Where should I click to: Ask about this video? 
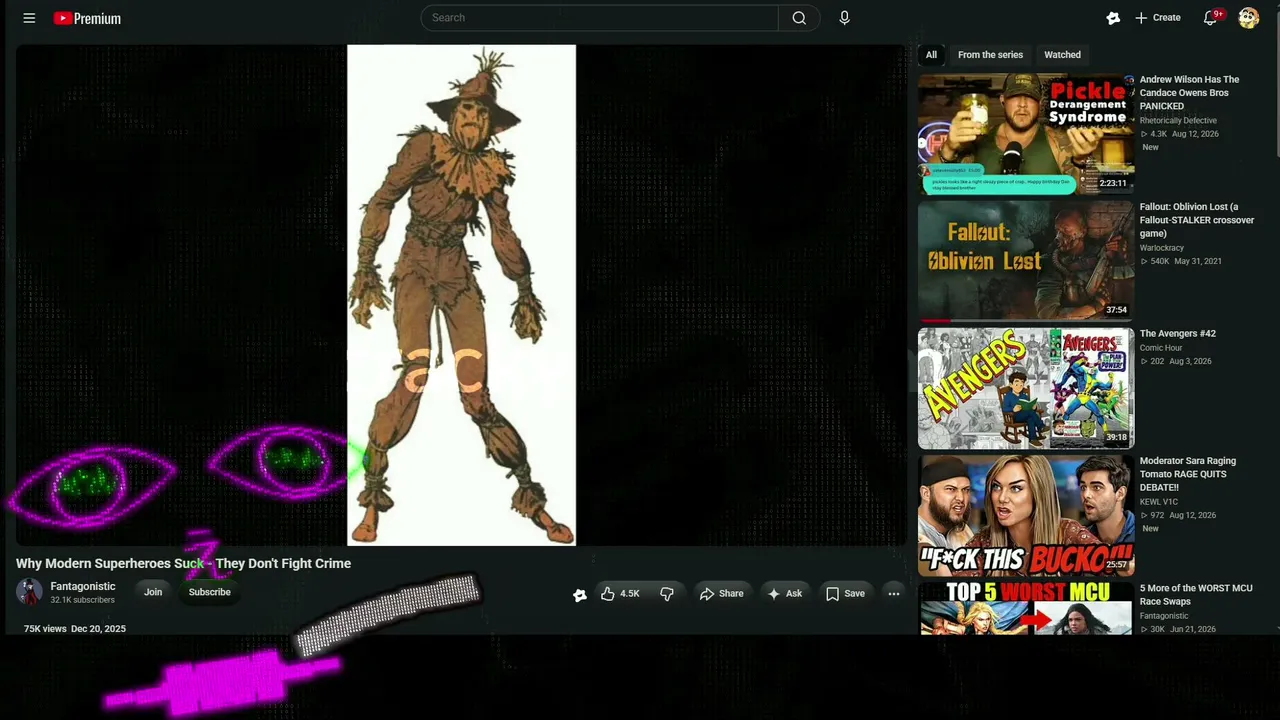(784, 594)
